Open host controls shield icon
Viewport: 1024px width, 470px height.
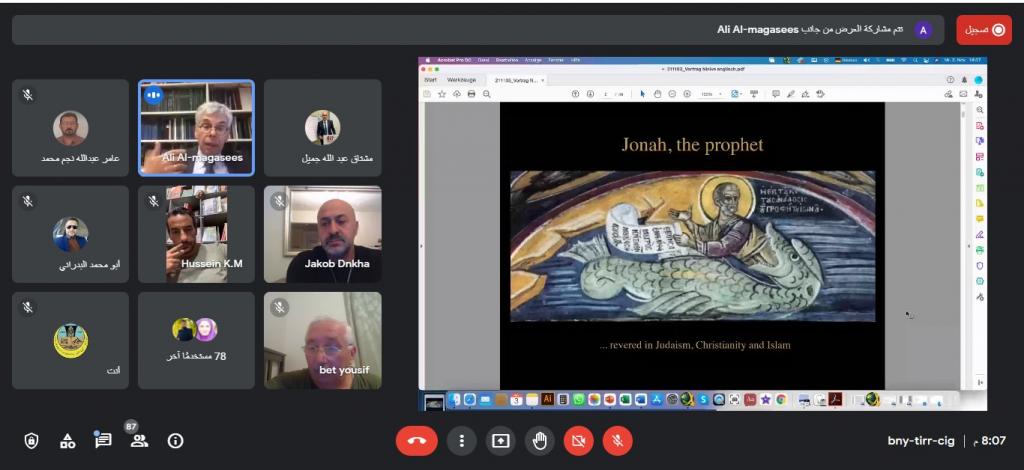tap(31, 440)
